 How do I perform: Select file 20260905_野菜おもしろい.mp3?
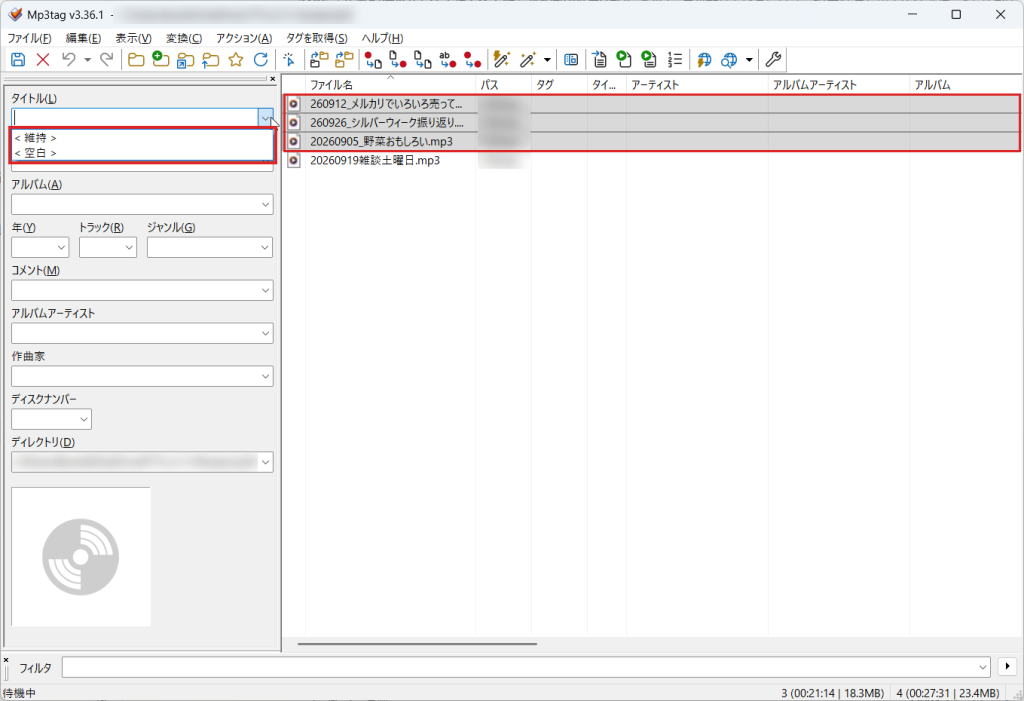coord(381,141)
